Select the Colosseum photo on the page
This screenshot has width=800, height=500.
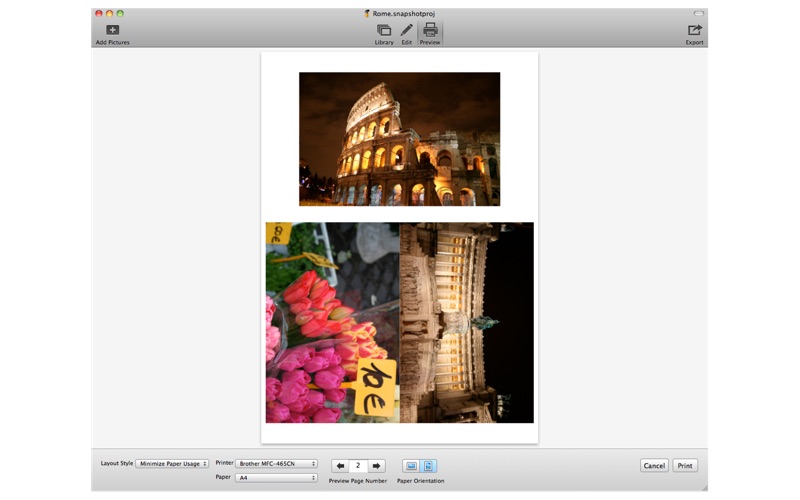pyautogui.click(x=399, y=139)
